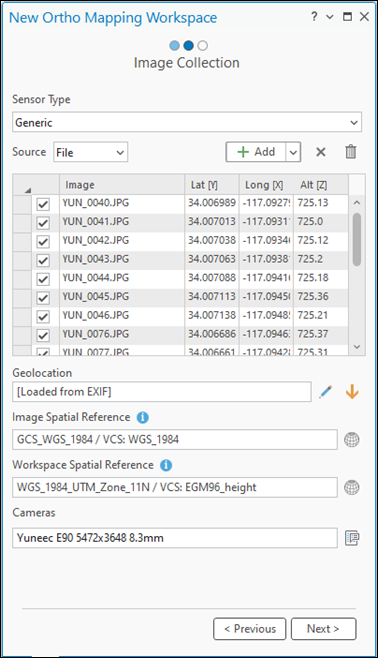378x658 pixels.
Task: Sort by the Long [X] column header
Action: pyautogui.click(x=266, y=185)
